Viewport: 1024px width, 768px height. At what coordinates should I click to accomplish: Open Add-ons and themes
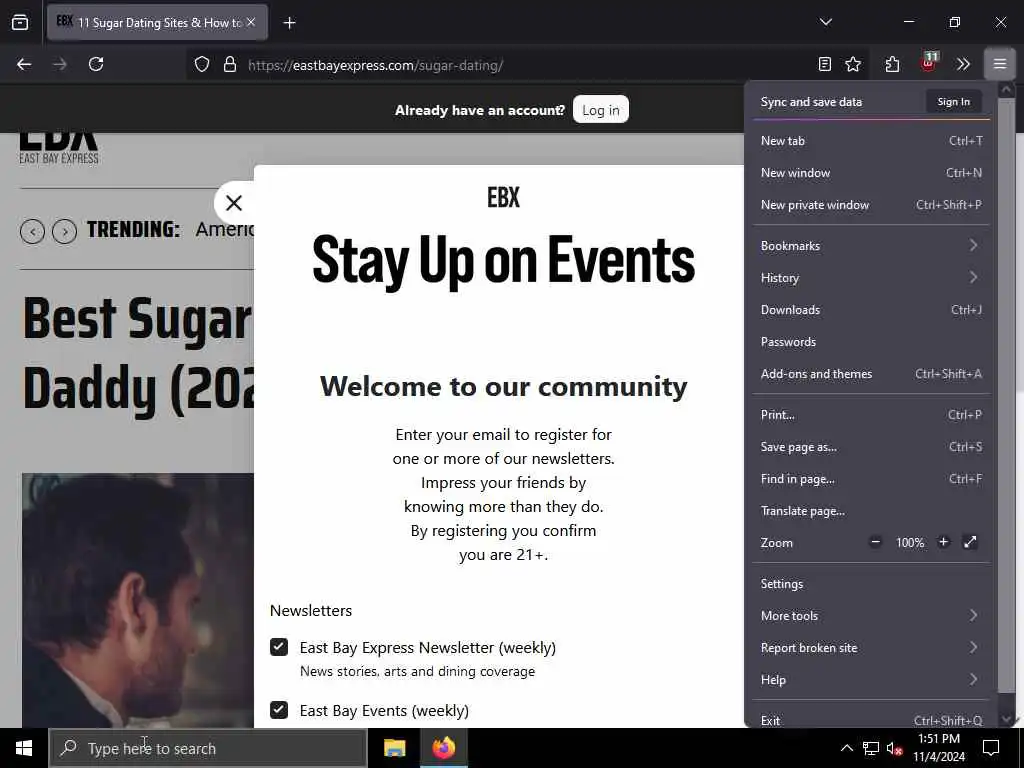871,374
